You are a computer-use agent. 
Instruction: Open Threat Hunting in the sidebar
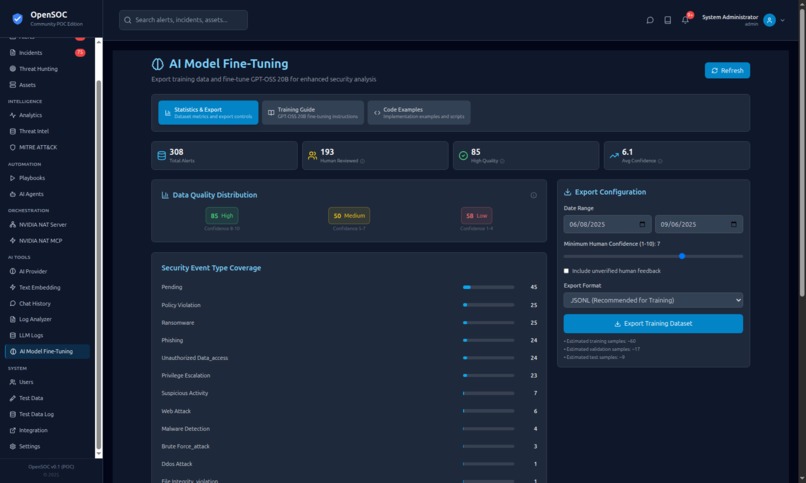tap(47, 69)
